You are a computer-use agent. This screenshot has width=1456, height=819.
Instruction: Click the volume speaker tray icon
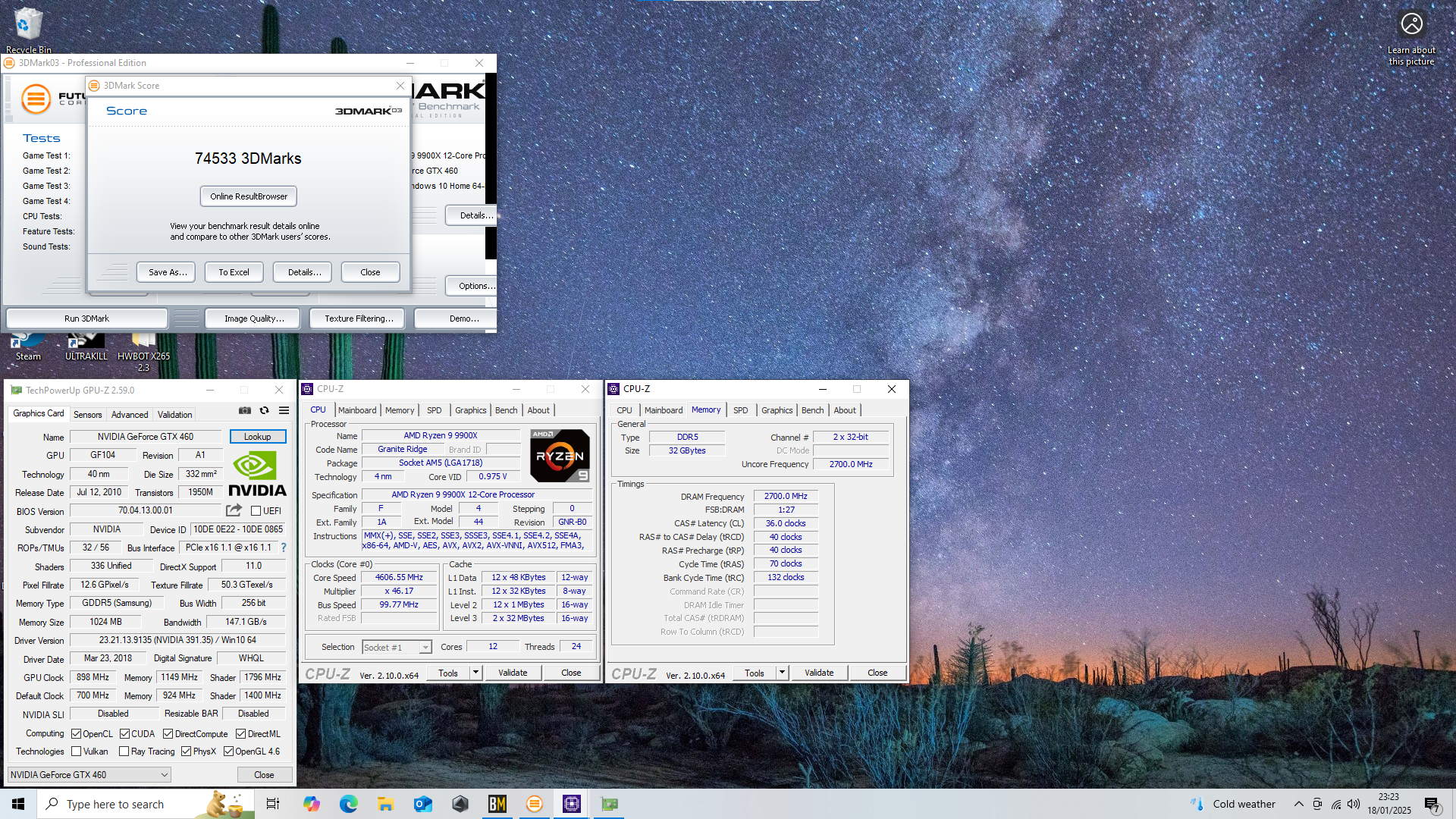(1354, 804)
